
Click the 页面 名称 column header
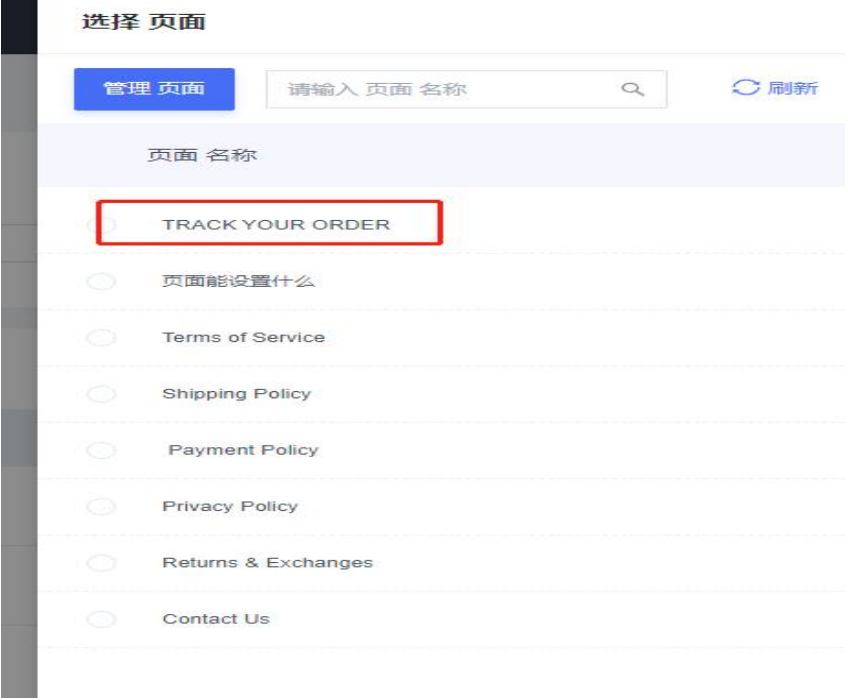(x=203, y=156)
